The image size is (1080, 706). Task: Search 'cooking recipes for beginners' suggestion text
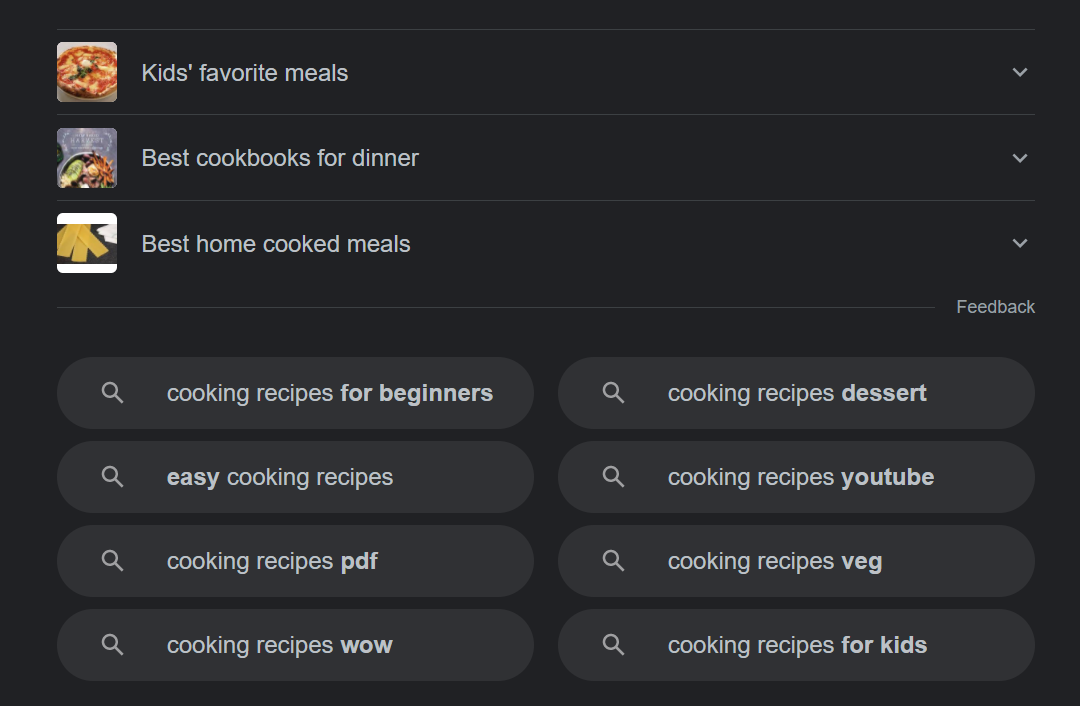[329, 393]
